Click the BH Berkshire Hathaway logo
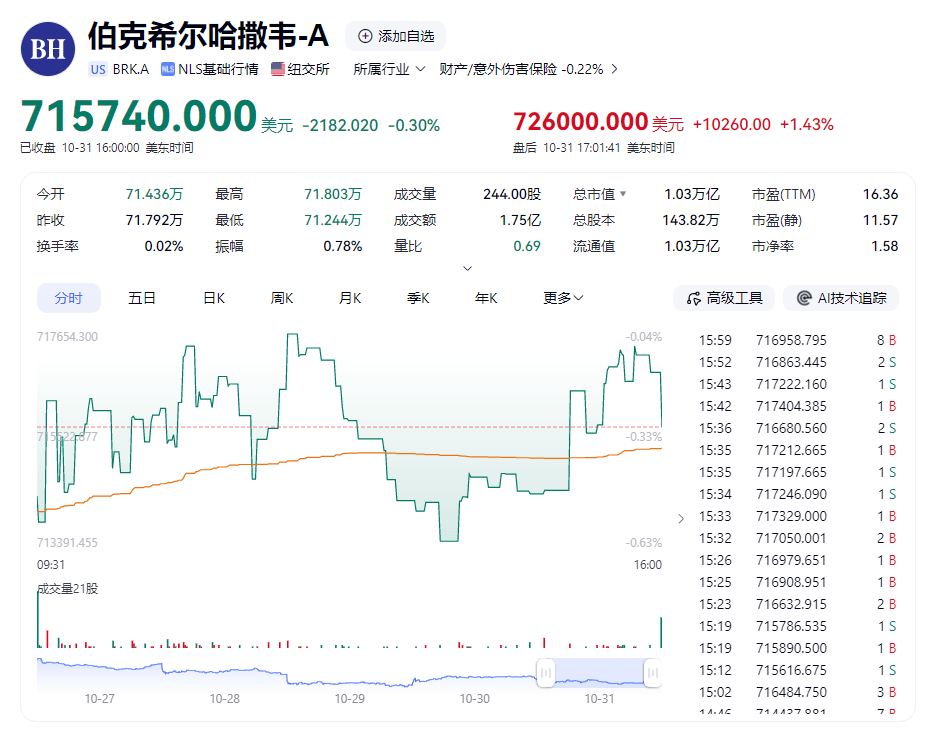 click(47, 49)
